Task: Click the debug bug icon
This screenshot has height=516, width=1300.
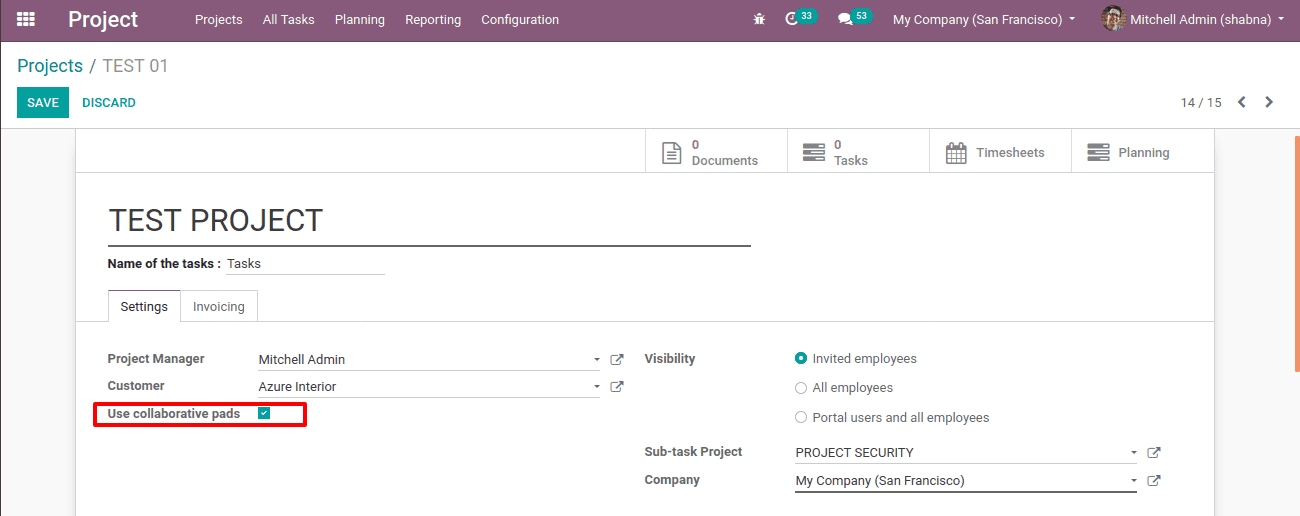Action: [x=759, y=19]
